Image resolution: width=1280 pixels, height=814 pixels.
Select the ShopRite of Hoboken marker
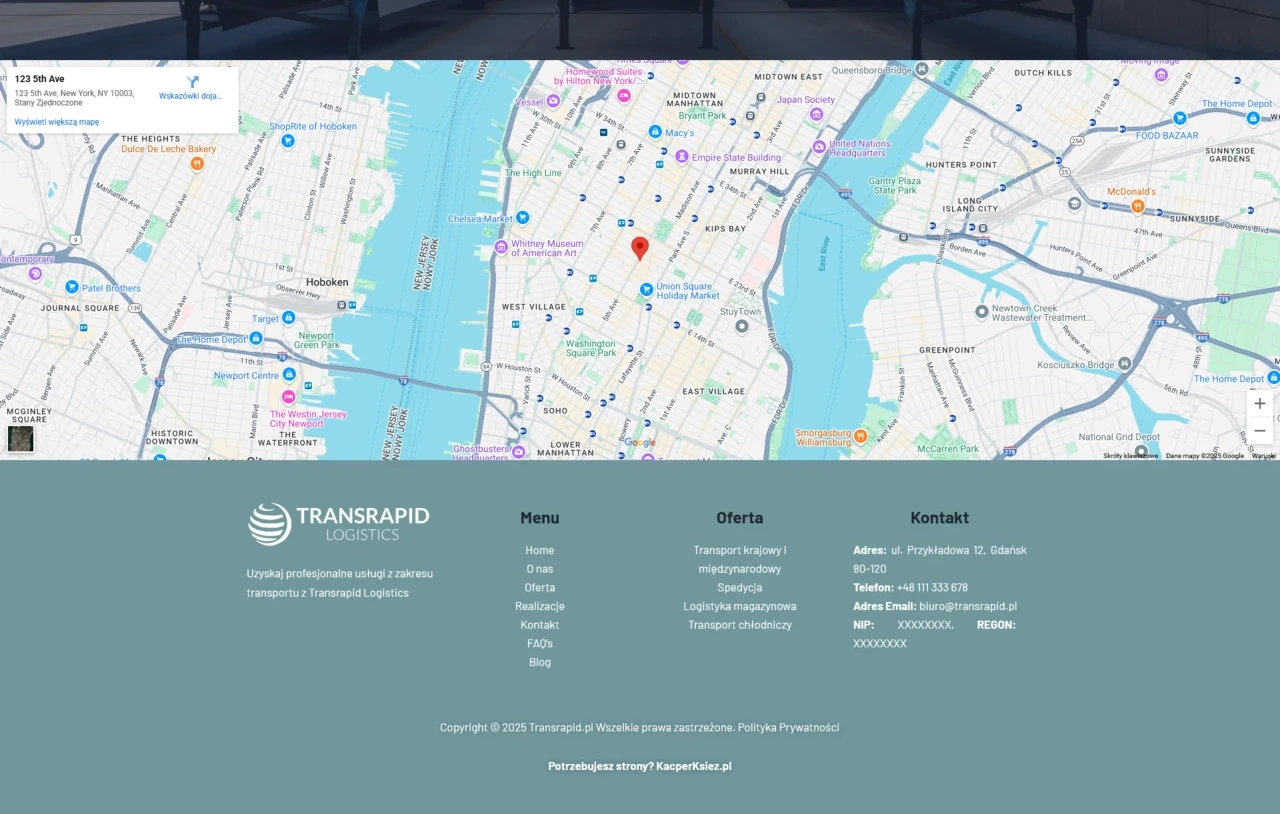[288, 140]
